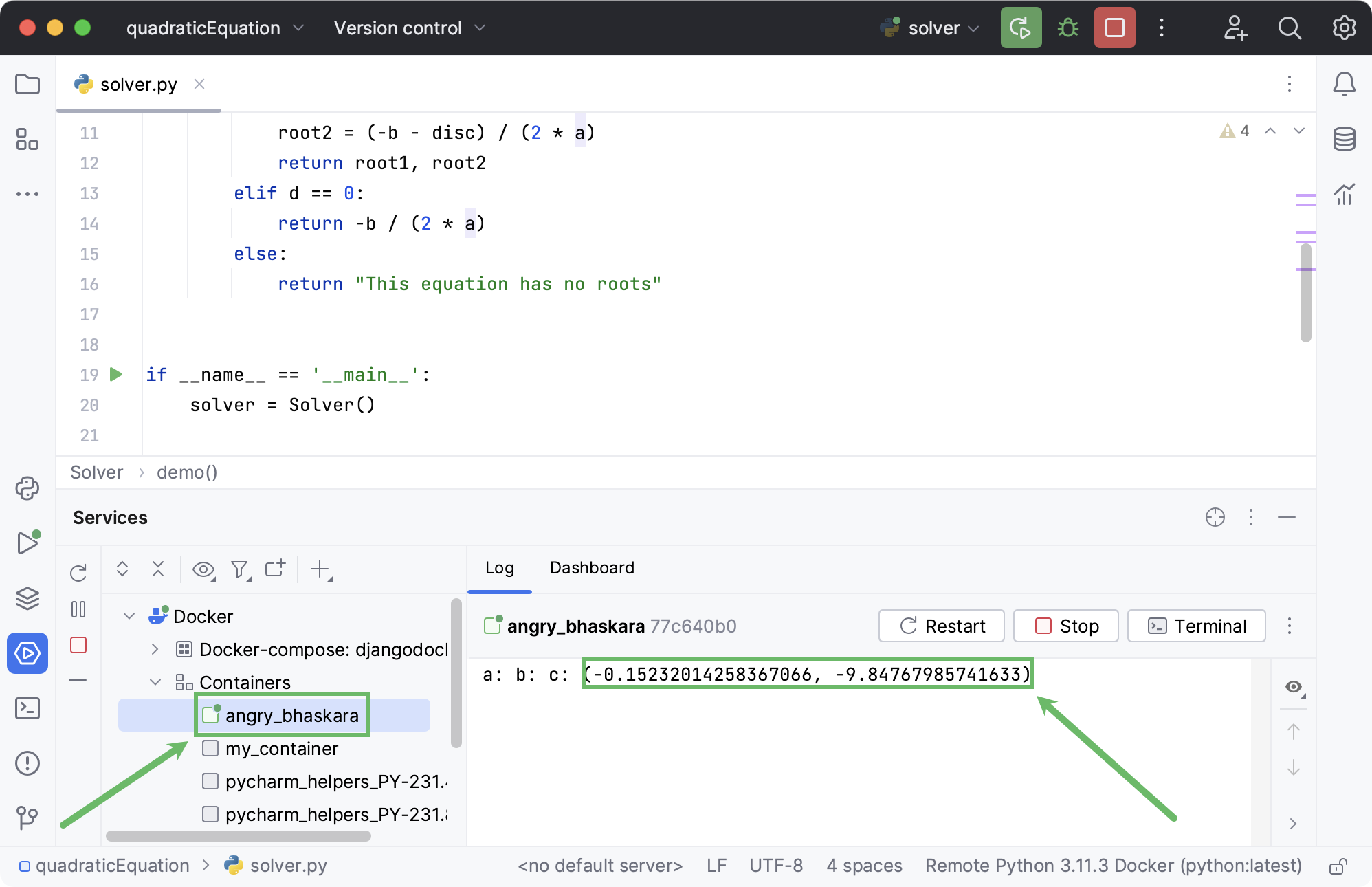
Task: Expand the Docker-compose: djangodock node
Action: pos(155,649)
